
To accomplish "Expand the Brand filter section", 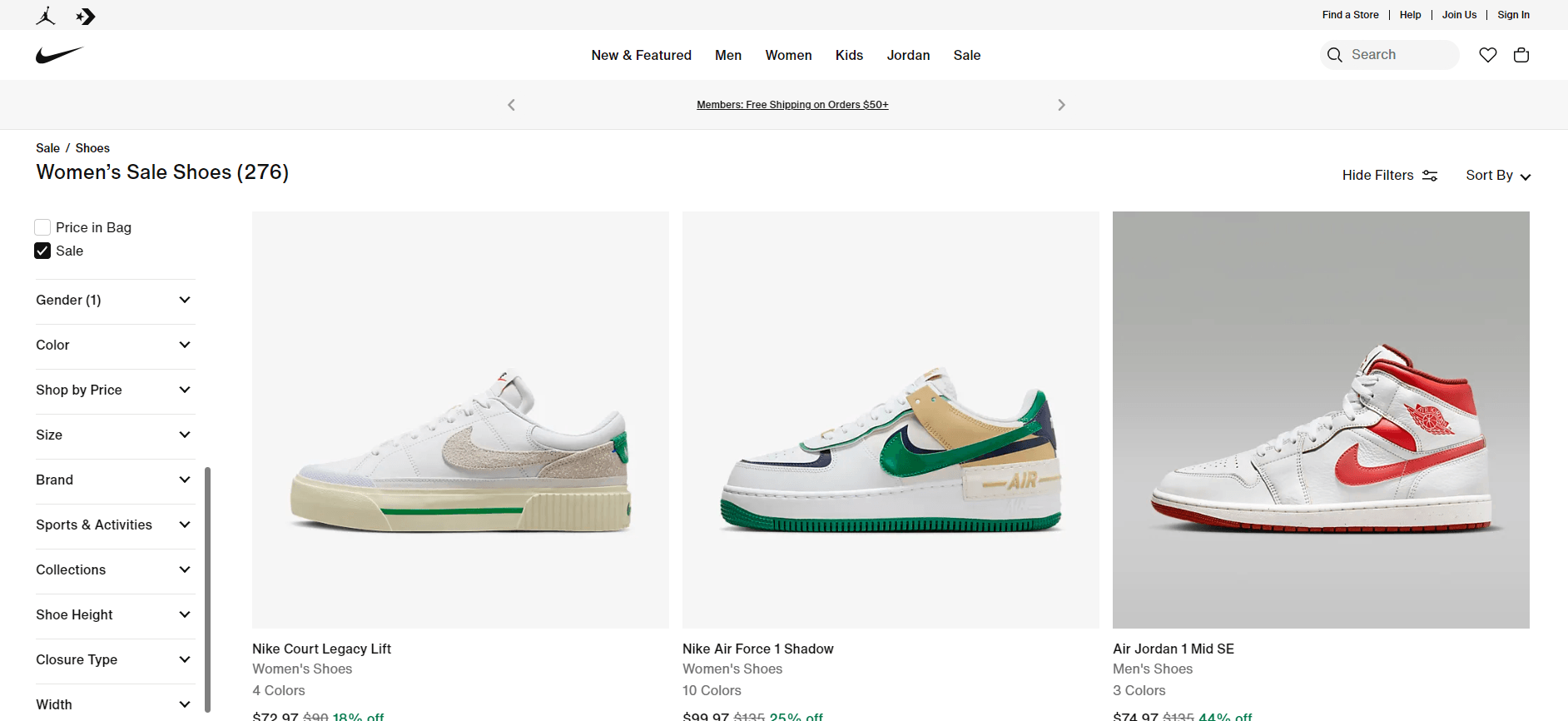I will [115, 480].
